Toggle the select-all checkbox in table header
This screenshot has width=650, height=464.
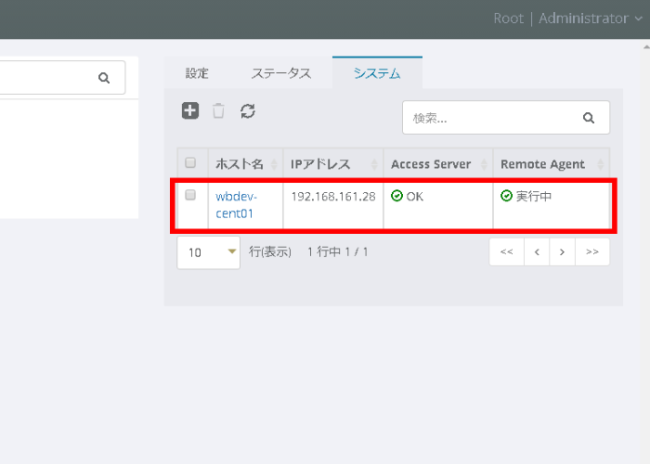(190, 163)
